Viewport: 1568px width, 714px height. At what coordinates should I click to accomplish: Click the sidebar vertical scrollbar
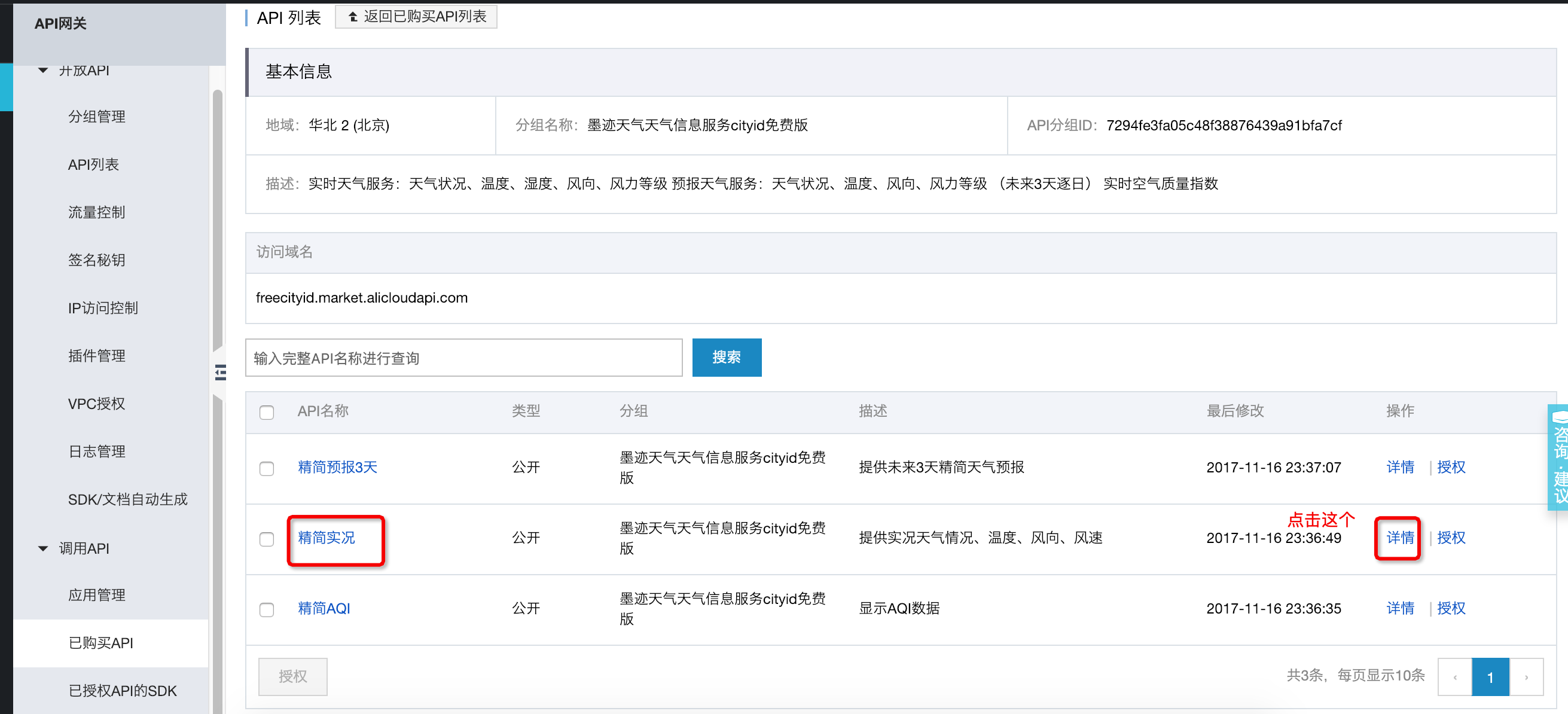217,219
